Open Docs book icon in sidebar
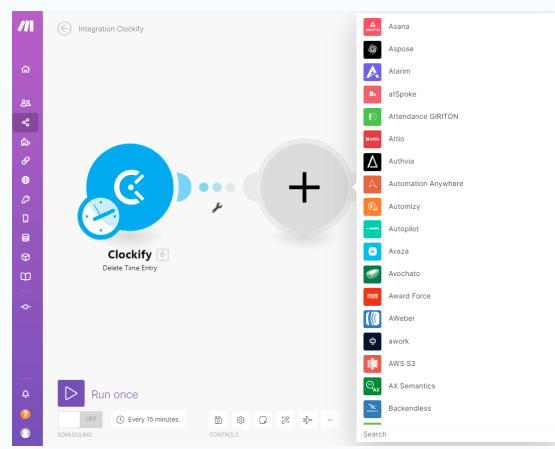The height and width of the screenshot is (449, 555). click(x=25, y=276)
